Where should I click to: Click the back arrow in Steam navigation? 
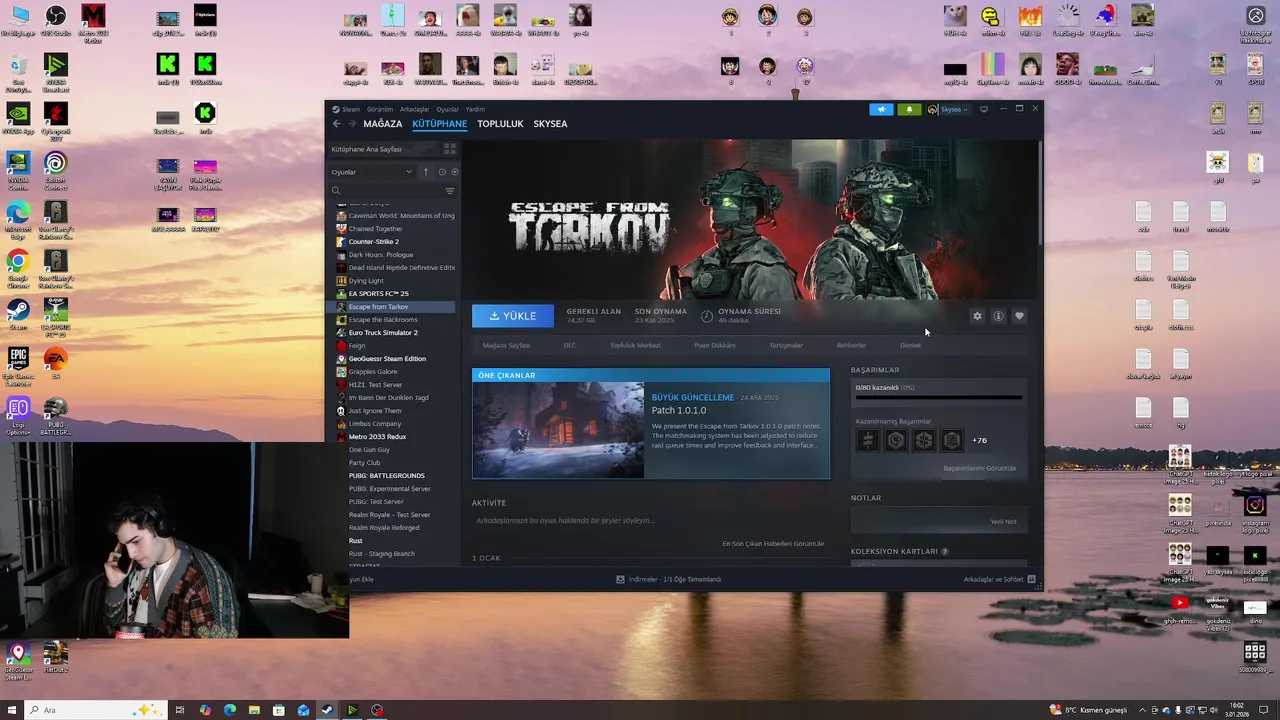click(x=337, y=124)
